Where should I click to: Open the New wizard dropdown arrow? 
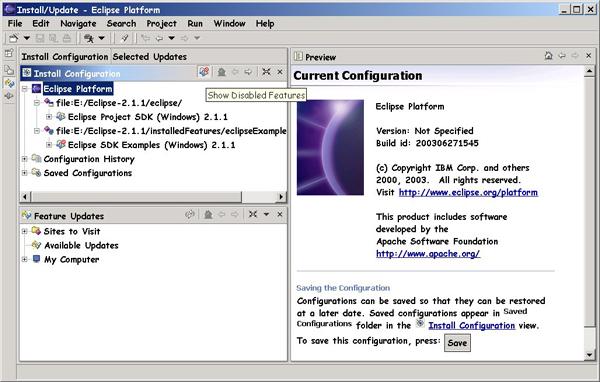[x=27, y=38]
